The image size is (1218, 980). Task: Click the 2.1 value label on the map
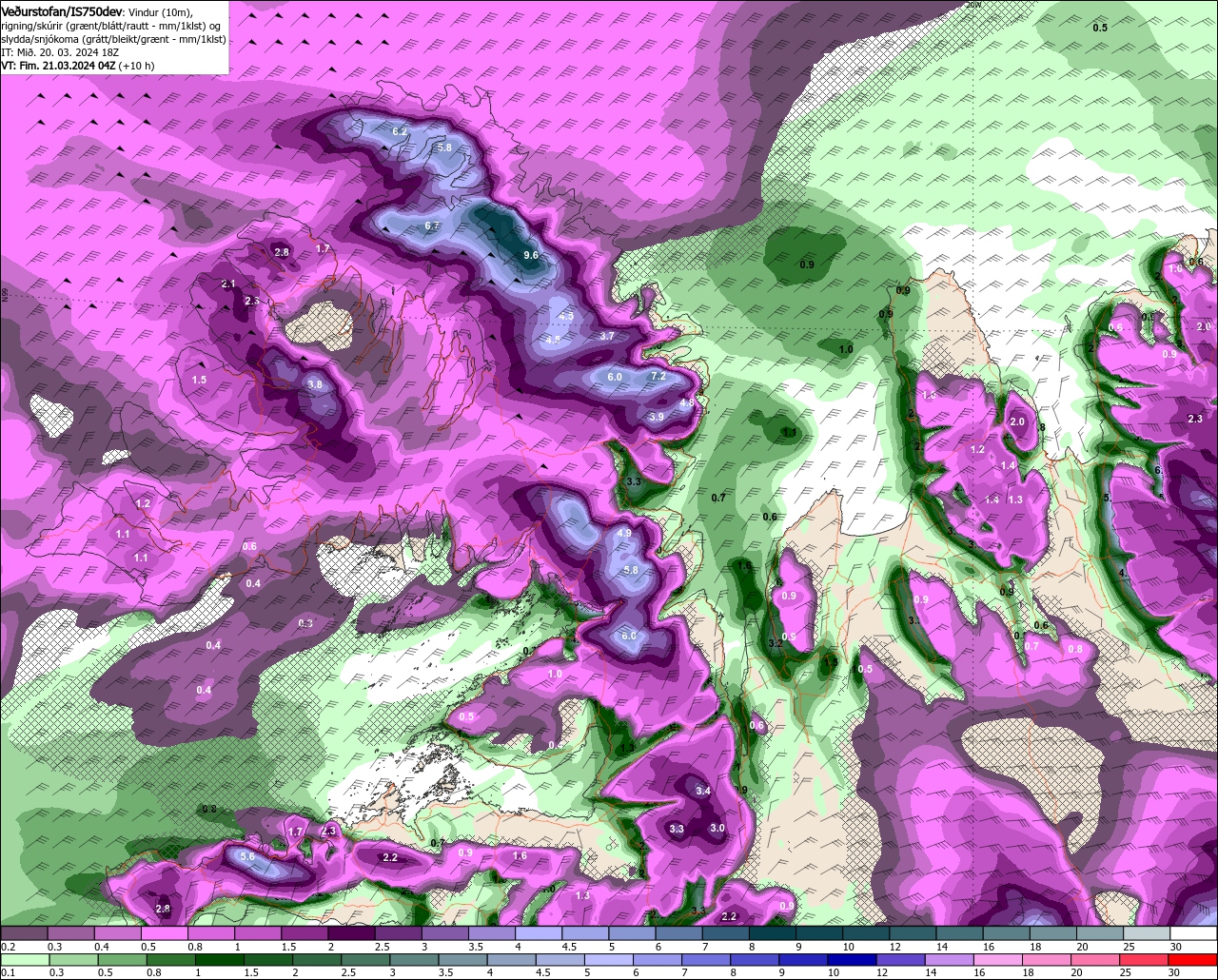228,284
